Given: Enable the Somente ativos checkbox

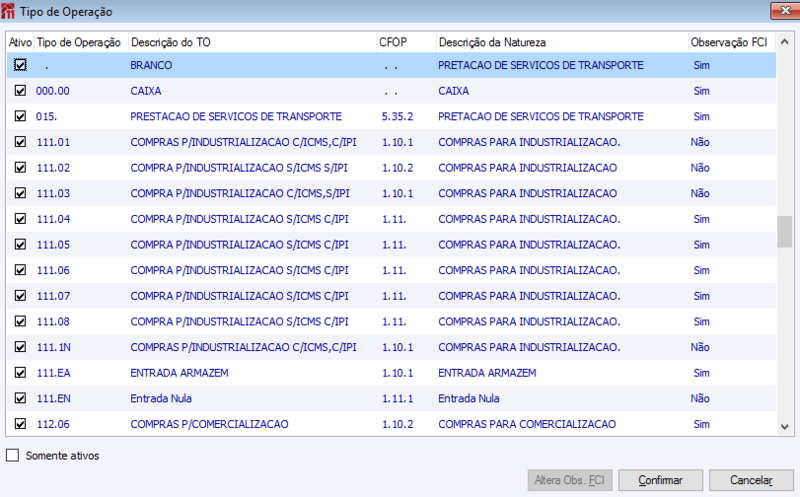Looking at the screenshot, I should (13, 455).
